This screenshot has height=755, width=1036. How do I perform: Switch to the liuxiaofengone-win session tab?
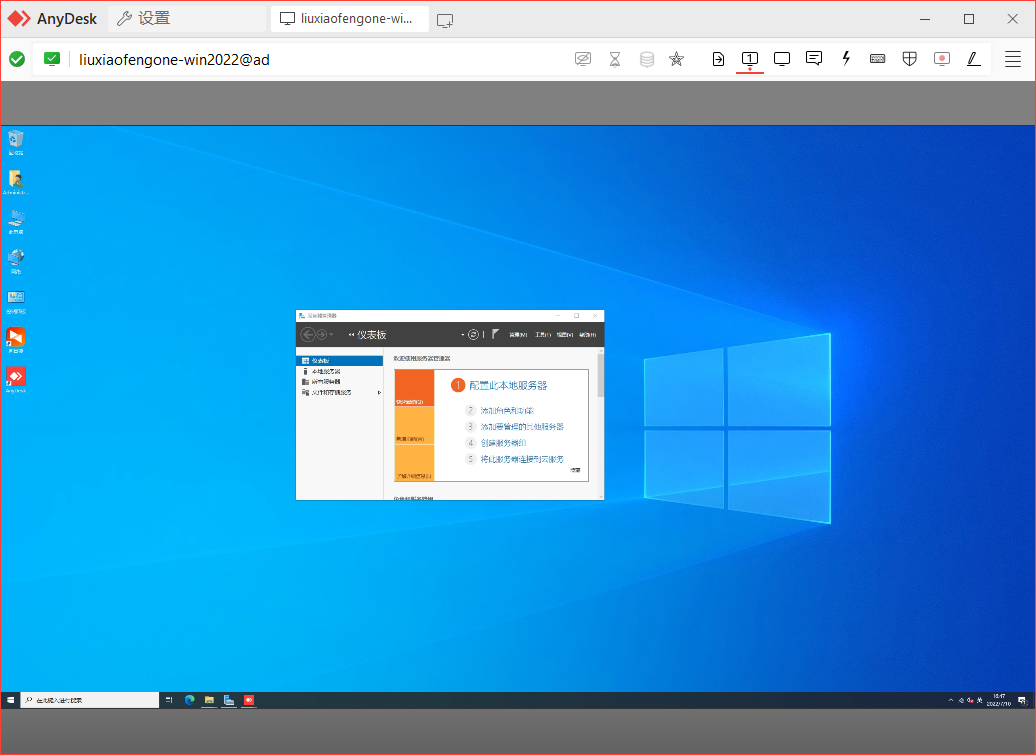point(349,19)
